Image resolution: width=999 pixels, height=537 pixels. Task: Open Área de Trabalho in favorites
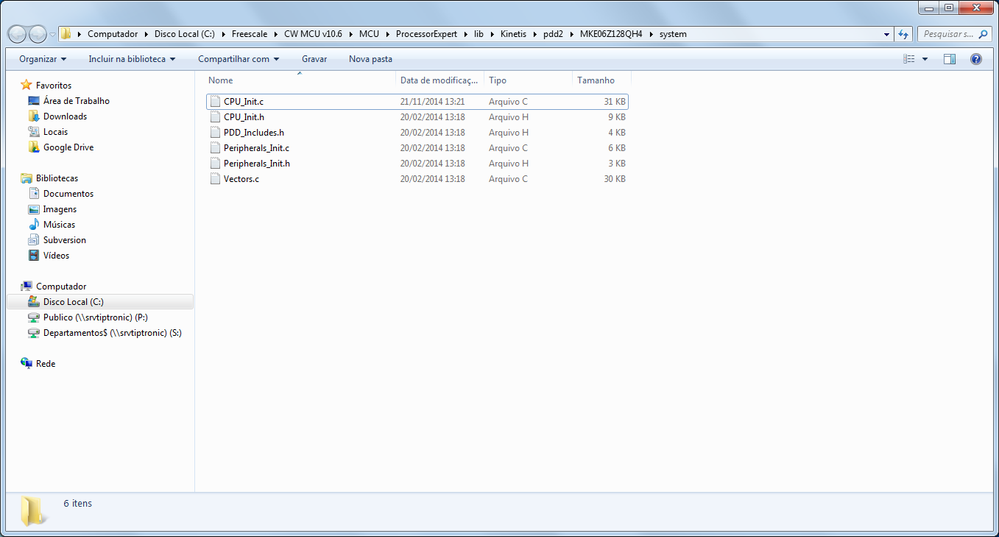pyautogui.click(x=76, y=101)
